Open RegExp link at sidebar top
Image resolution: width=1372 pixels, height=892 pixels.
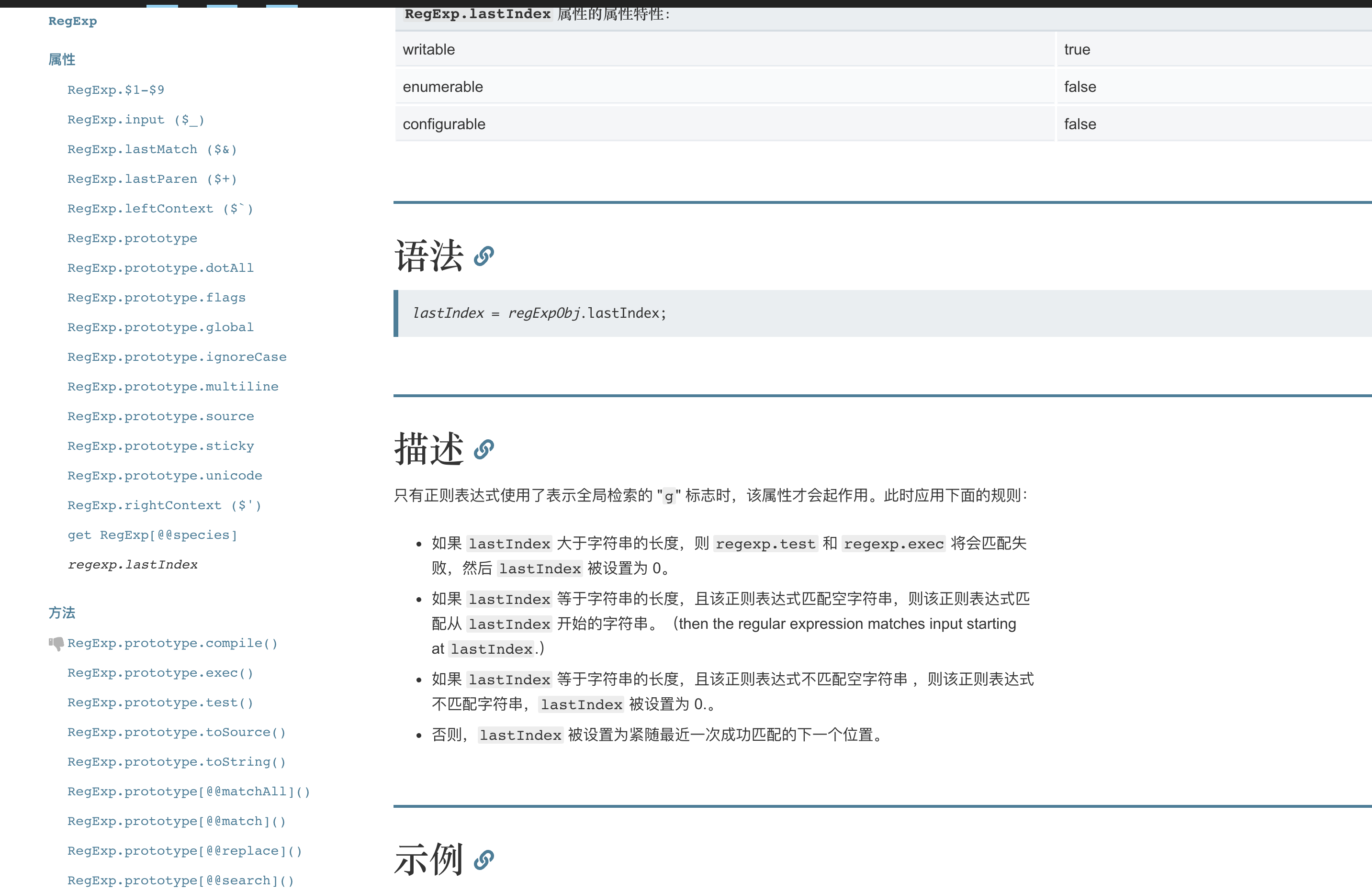pyautogui.click(x=73, y=22)
